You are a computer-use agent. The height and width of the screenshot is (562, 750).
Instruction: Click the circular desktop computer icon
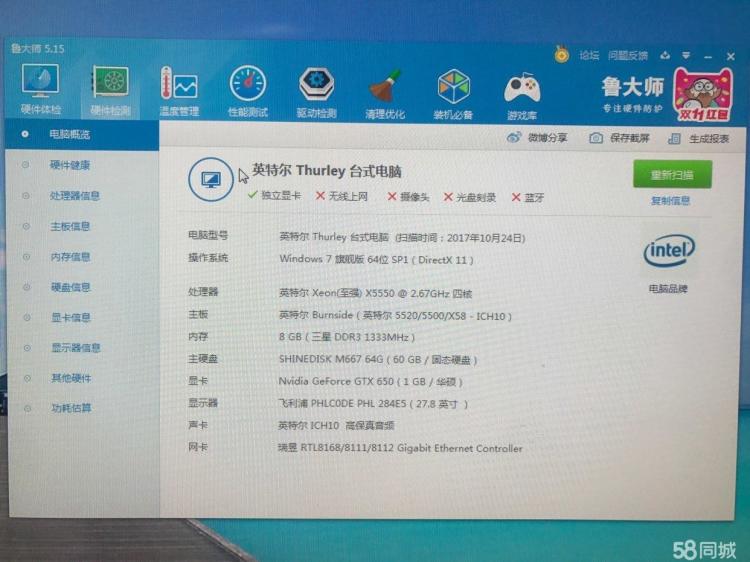210,179
